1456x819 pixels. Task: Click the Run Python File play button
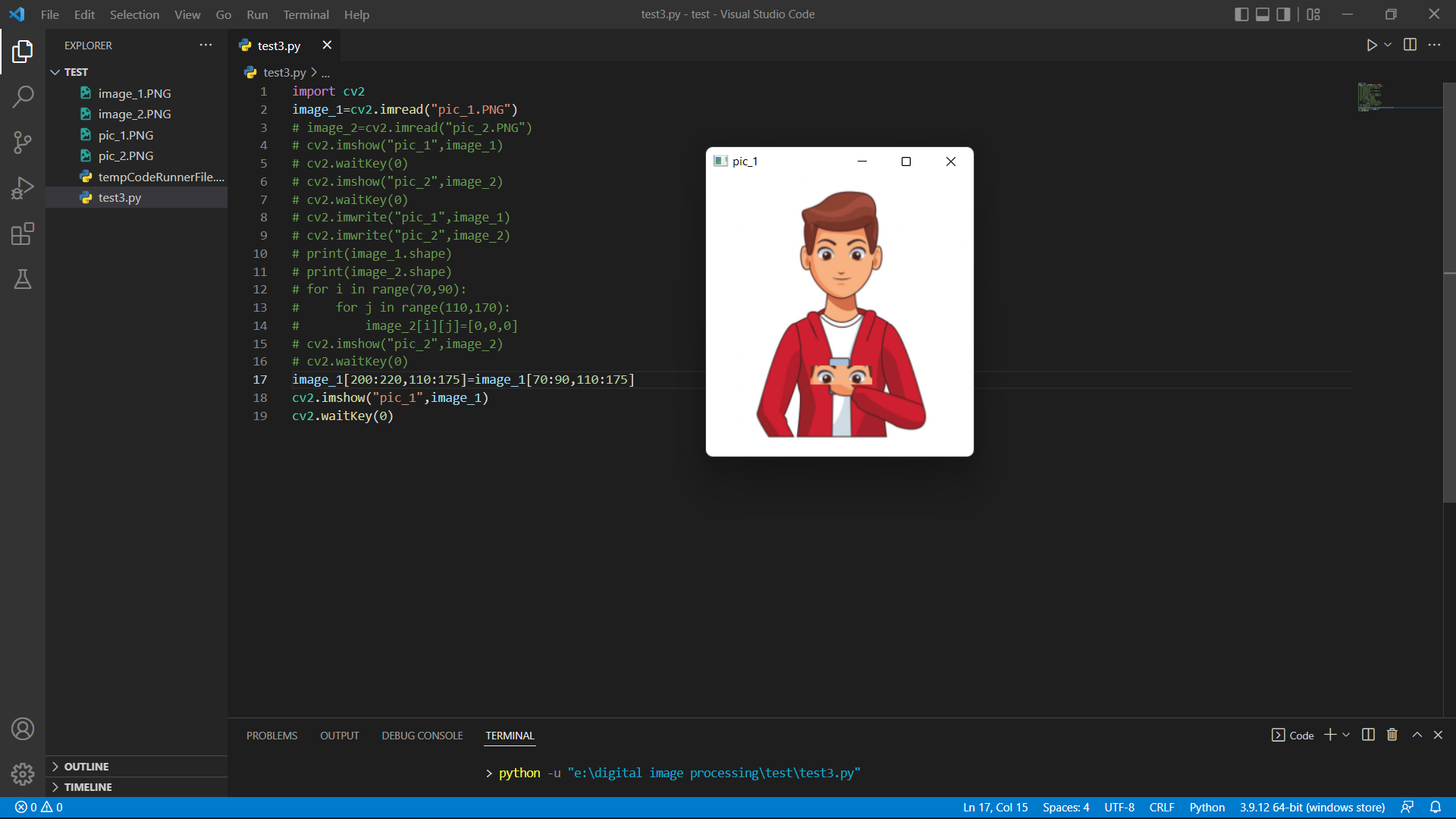click(x=1372, y=45)
